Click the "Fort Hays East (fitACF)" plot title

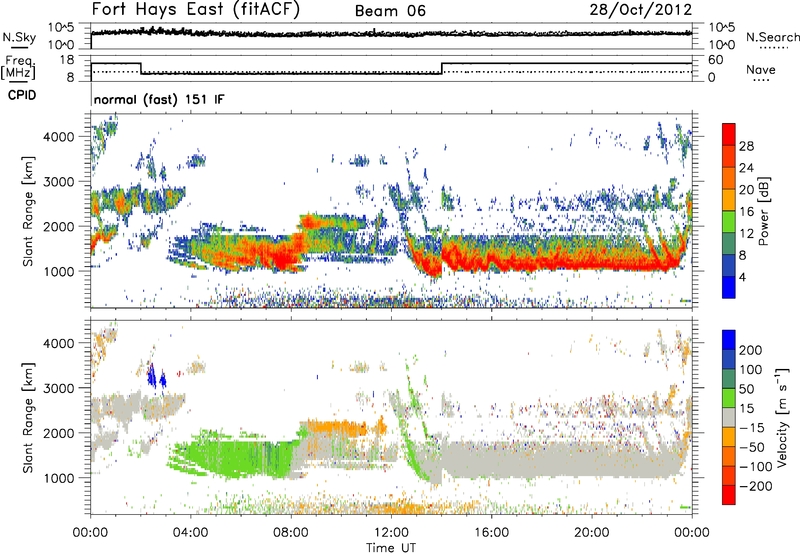click(196, 10)
